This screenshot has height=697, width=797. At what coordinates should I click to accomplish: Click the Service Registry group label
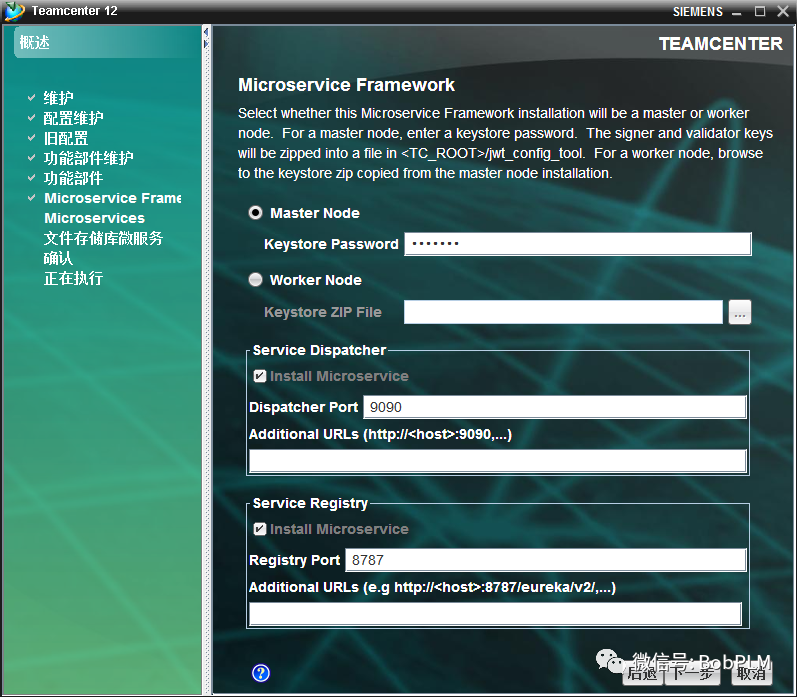[310, 503]
